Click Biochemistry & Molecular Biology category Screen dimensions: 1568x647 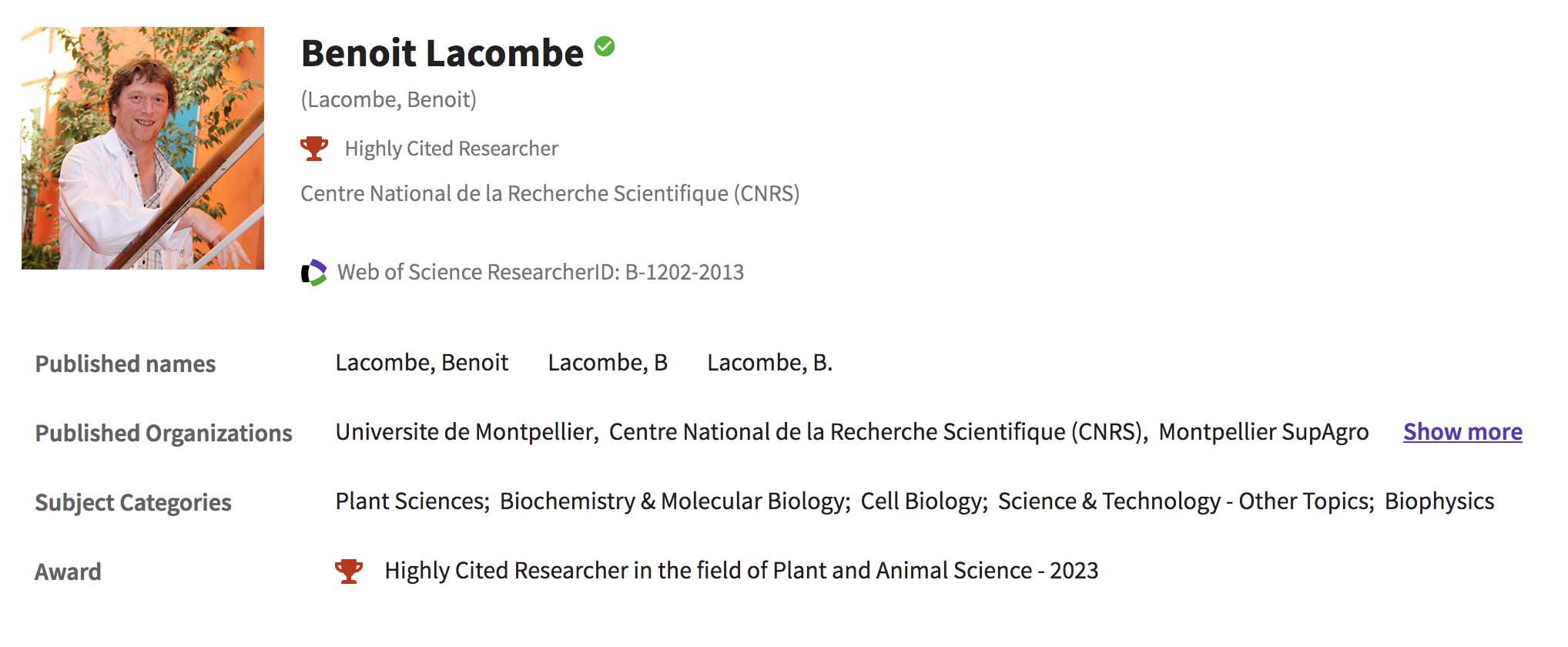click(x=674, y=501)
